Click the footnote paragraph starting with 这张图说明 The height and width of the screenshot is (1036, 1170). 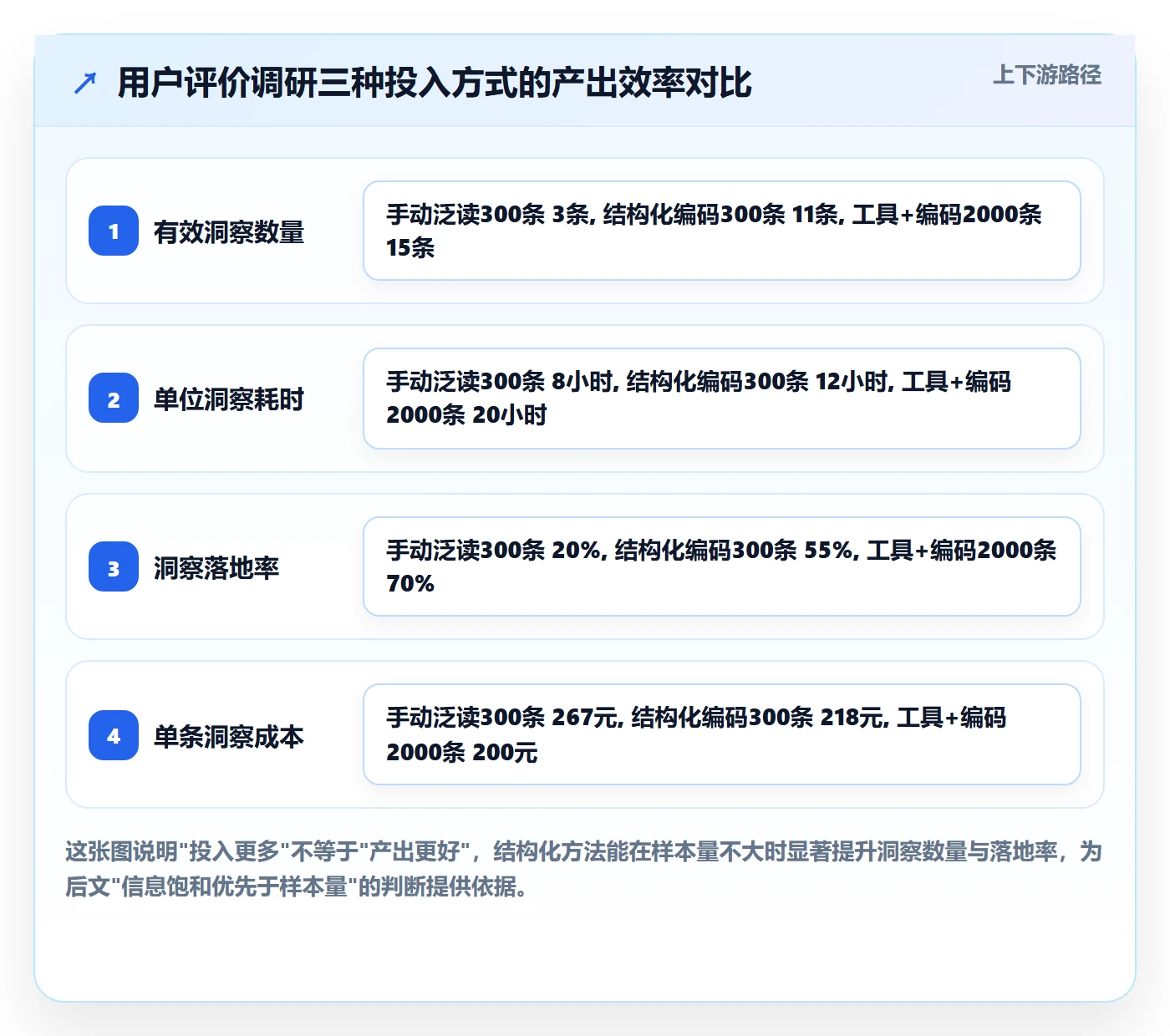[x=584, y=869]
